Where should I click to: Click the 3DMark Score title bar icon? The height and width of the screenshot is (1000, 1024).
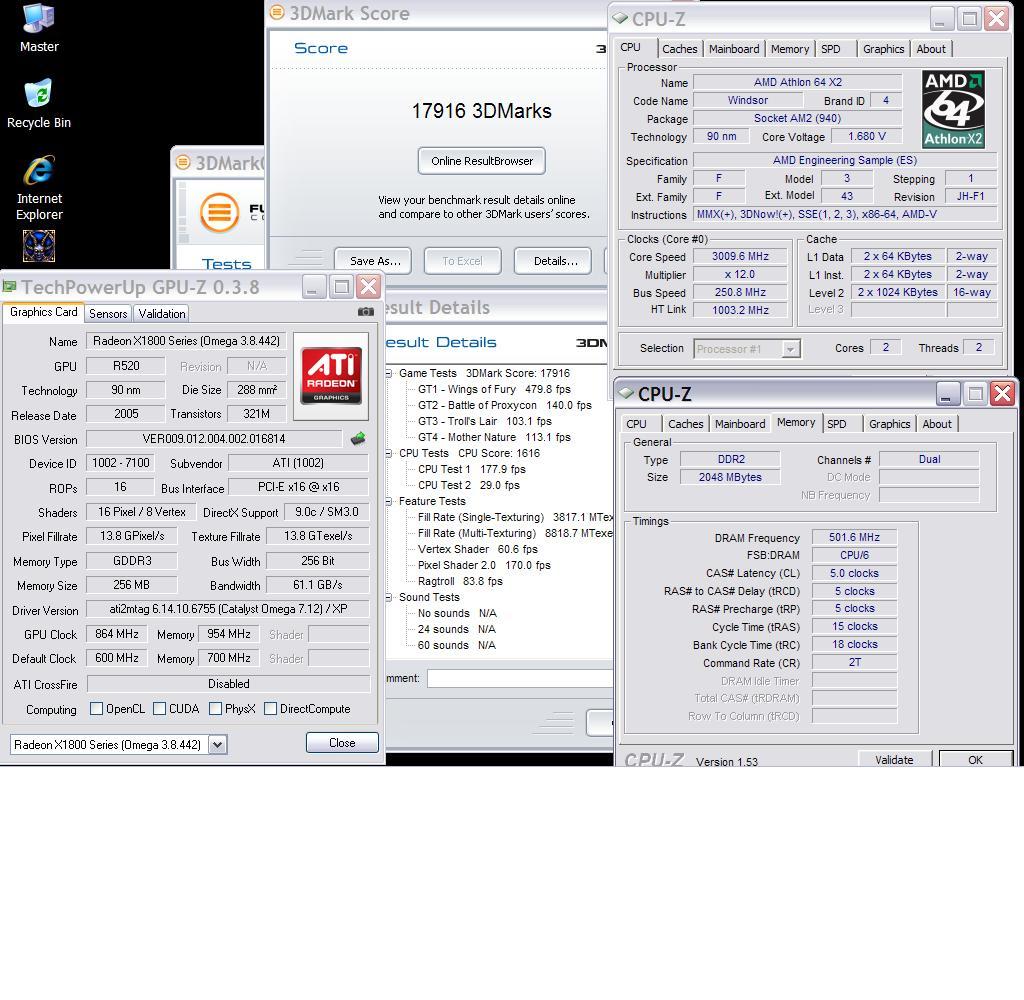tap(277, 12)
